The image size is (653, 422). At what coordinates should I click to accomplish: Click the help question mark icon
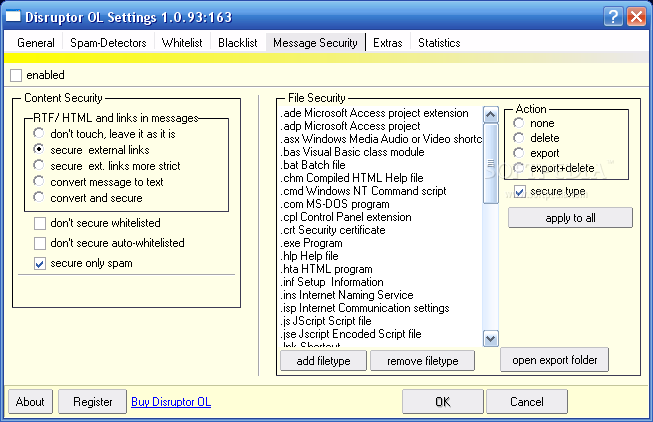pyautogui.click(x=613, y=17)
